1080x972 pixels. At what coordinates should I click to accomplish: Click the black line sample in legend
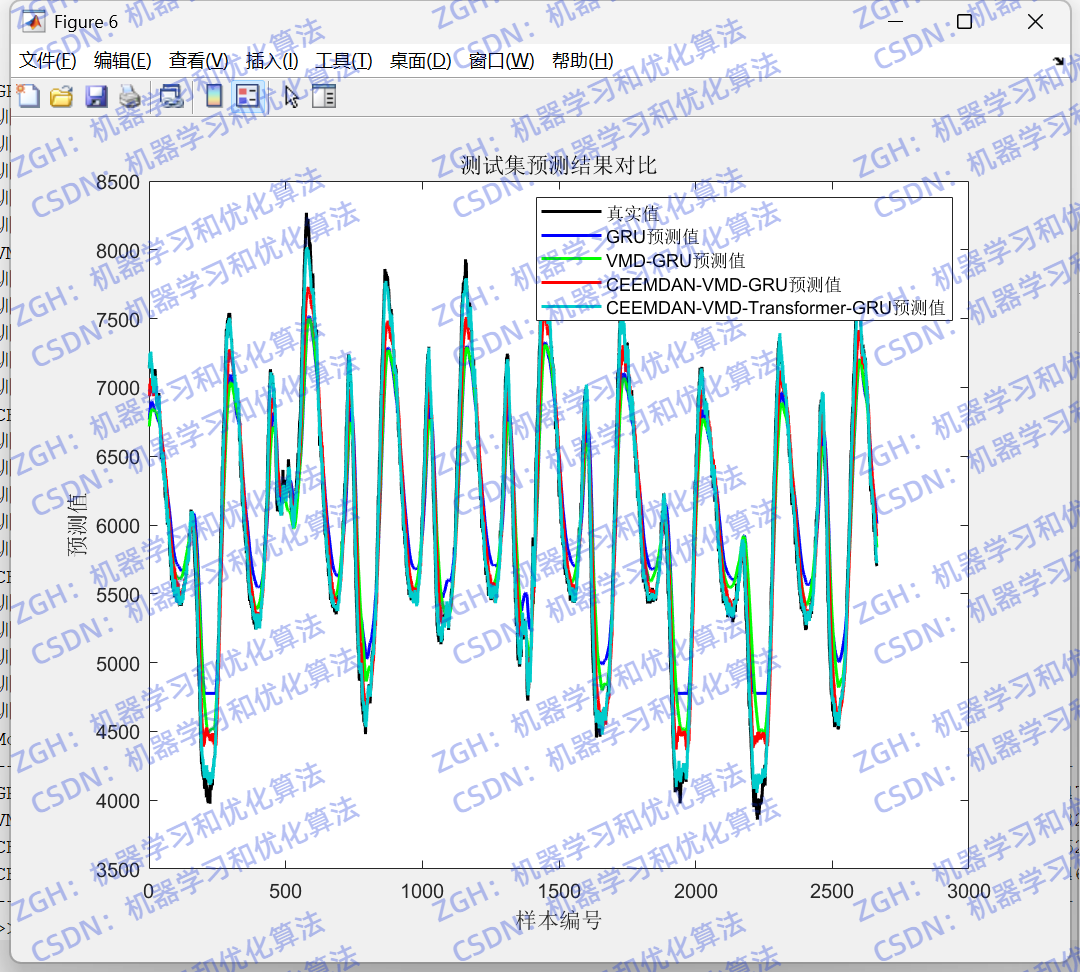point(571,212)
